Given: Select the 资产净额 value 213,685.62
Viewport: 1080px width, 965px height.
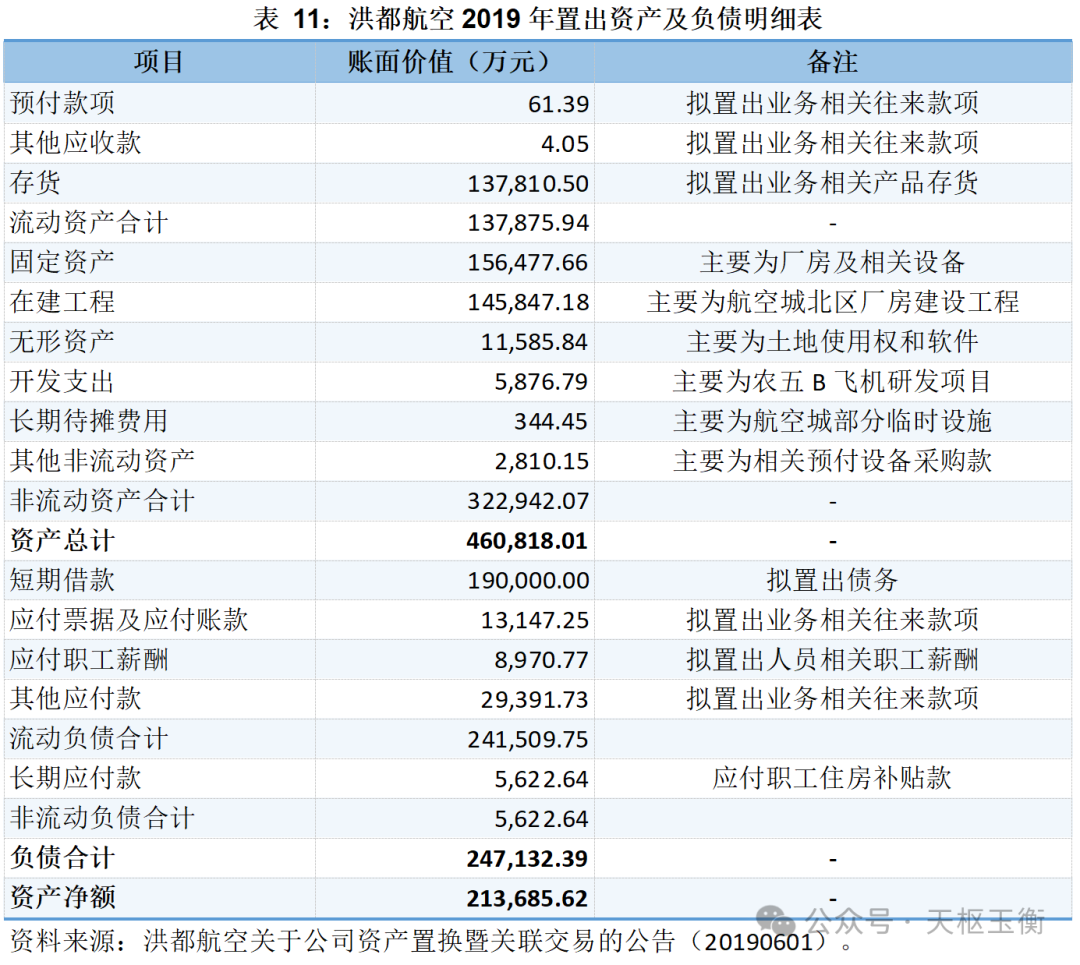Looking at the screenshot, I should click(527, 899).
